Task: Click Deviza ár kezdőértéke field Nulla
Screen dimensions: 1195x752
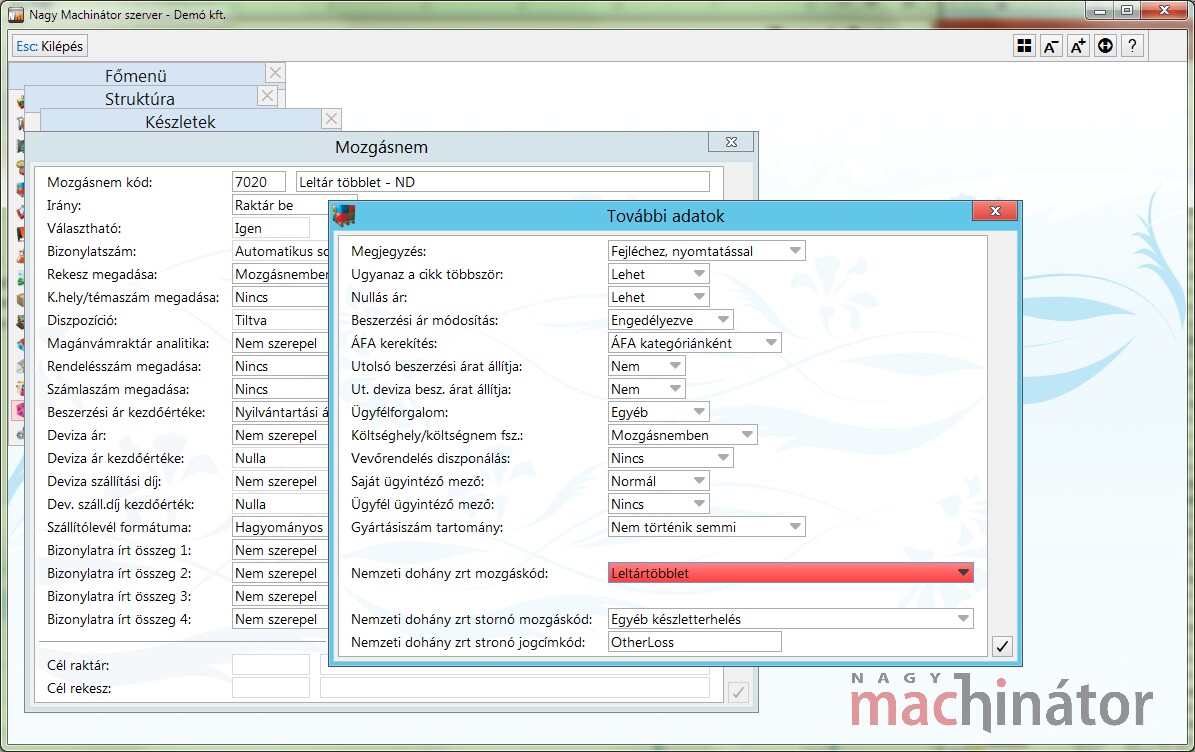Action: point(280,458)
